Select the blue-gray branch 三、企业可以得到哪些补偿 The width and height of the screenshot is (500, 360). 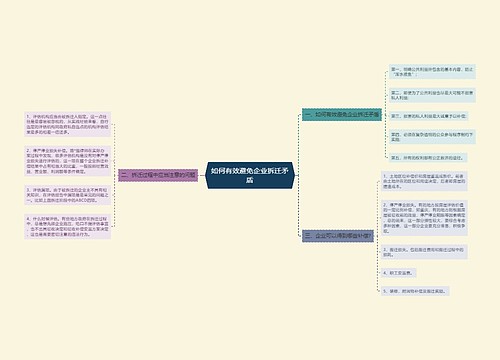click(338, 236)
